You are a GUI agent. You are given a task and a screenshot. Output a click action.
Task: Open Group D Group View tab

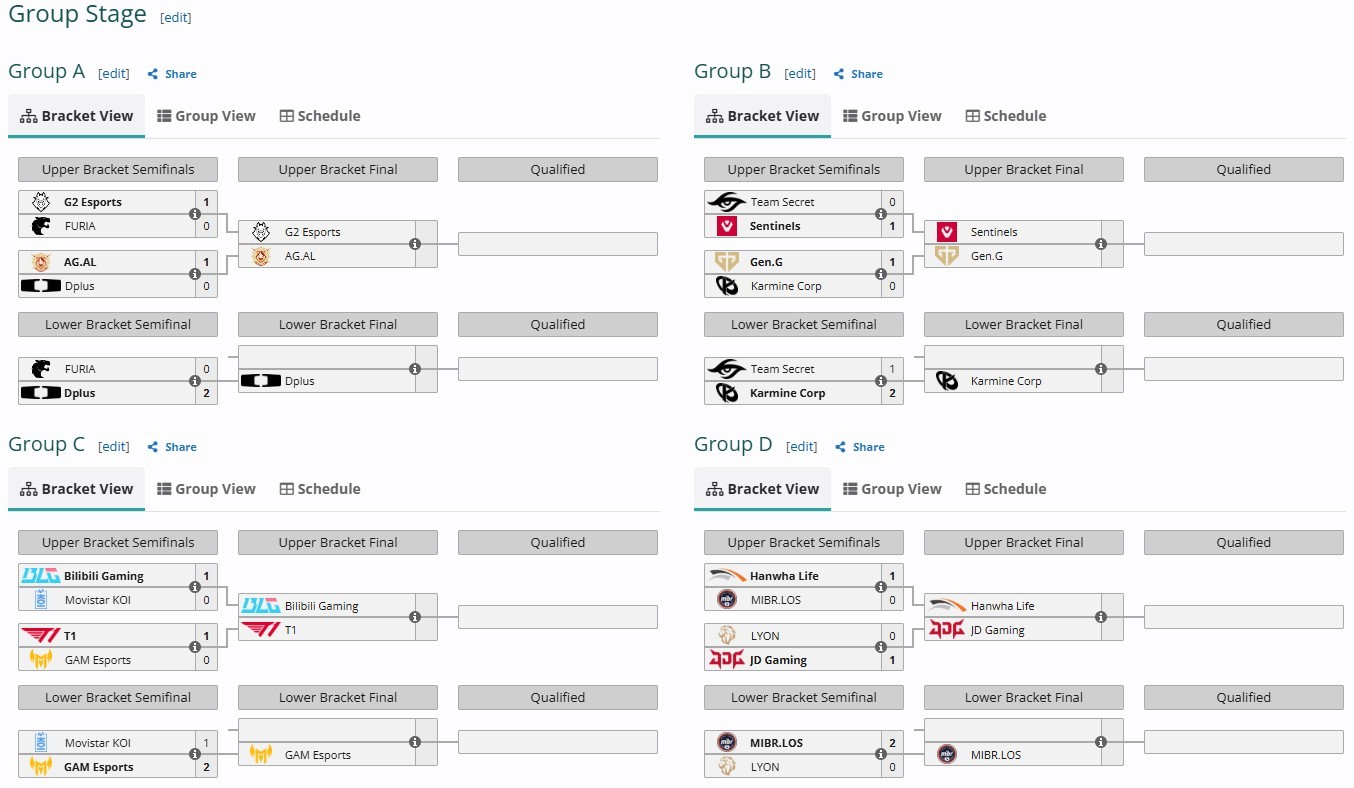[x=892, y=489]
